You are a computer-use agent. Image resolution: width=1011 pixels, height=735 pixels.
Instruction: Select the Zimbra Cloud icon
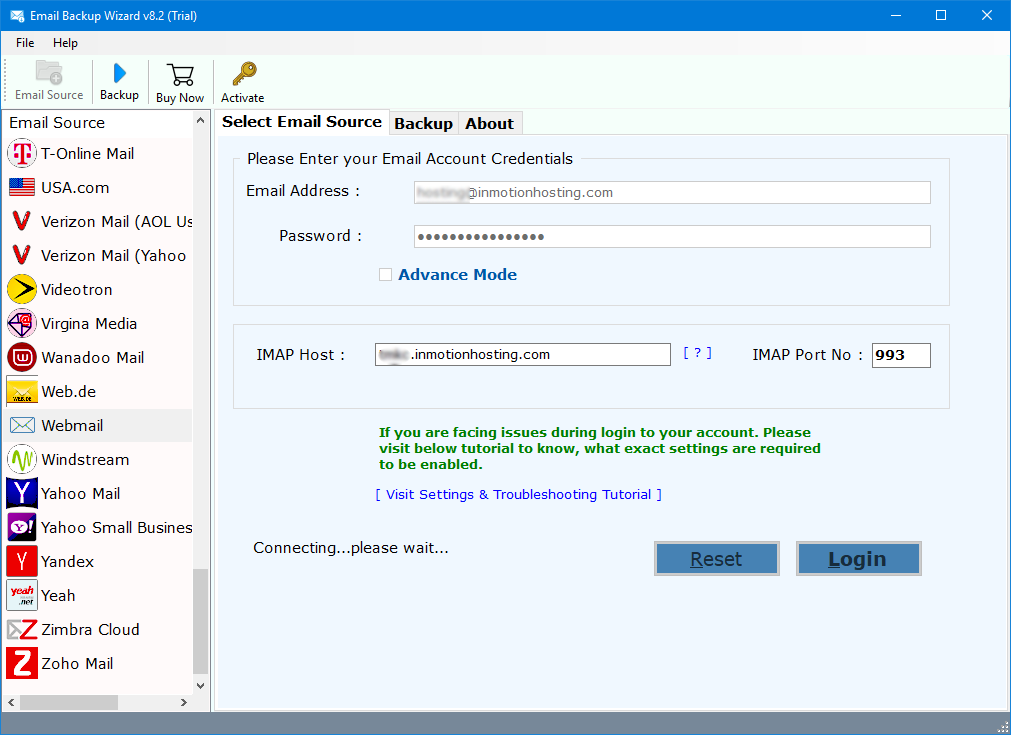22,629
